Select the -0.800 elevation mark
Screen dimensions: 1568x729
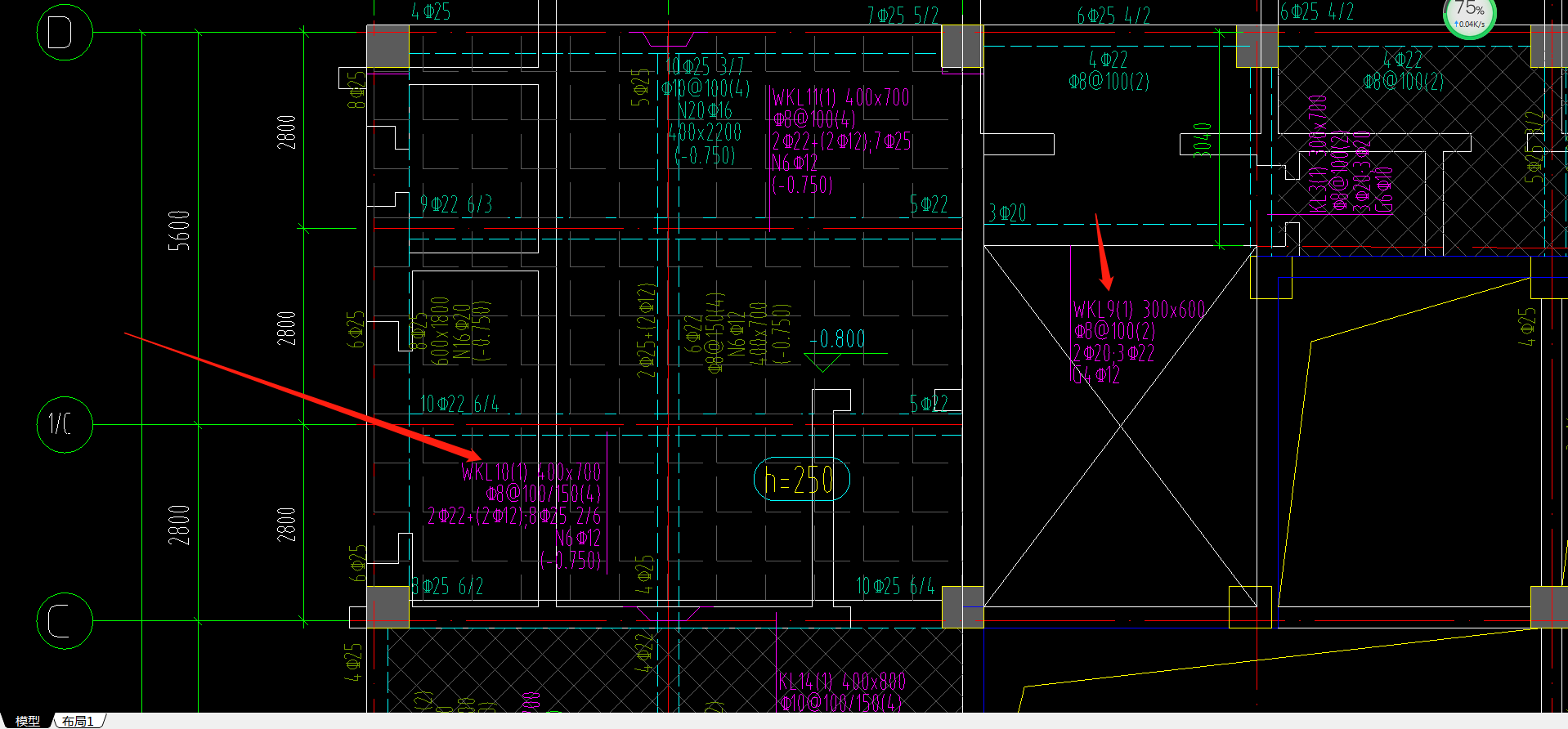pos(837,338)
